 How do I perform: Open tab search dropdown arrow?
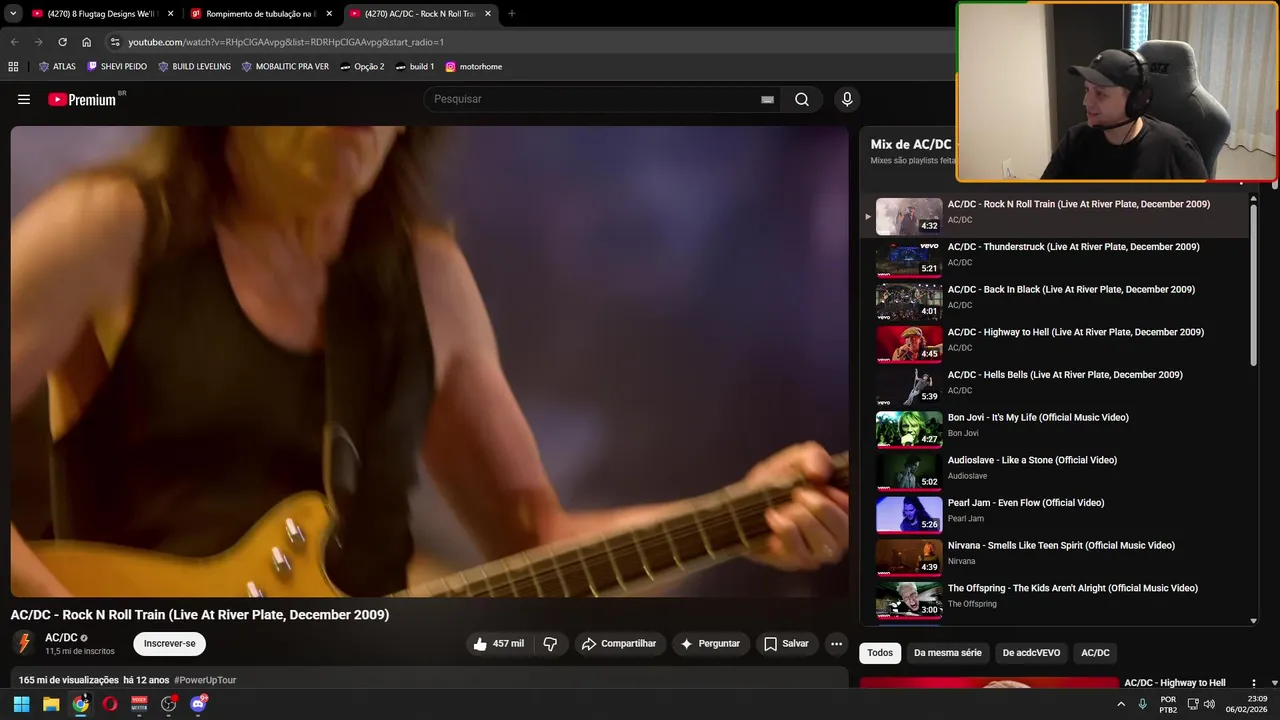point(13,14)
